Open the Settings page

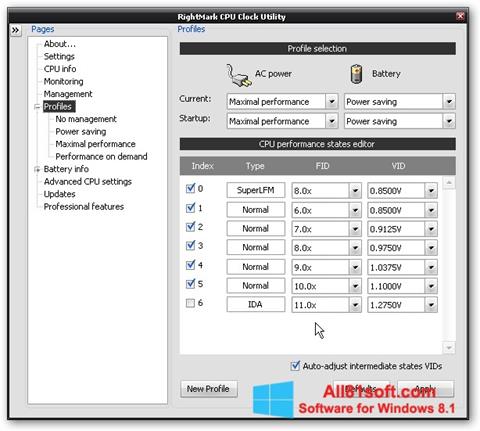[x=59, y=56]
